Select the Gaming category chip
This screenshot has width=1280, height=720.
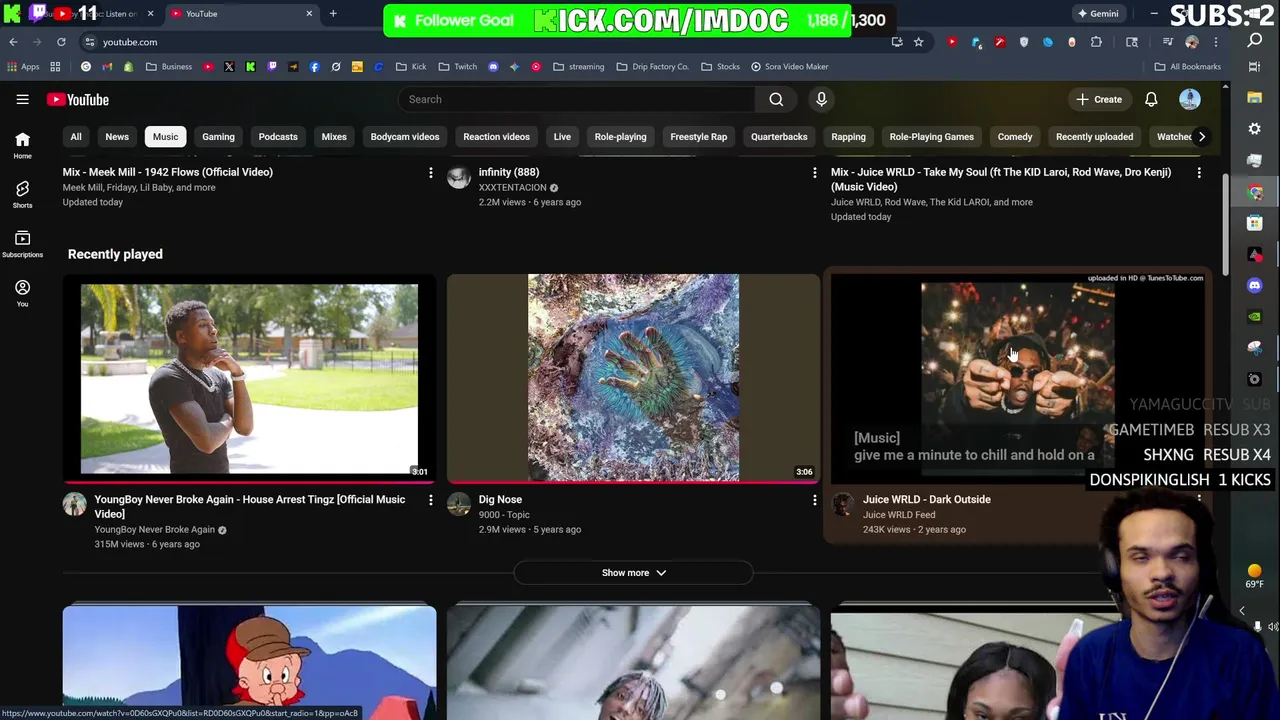[218, 137]
